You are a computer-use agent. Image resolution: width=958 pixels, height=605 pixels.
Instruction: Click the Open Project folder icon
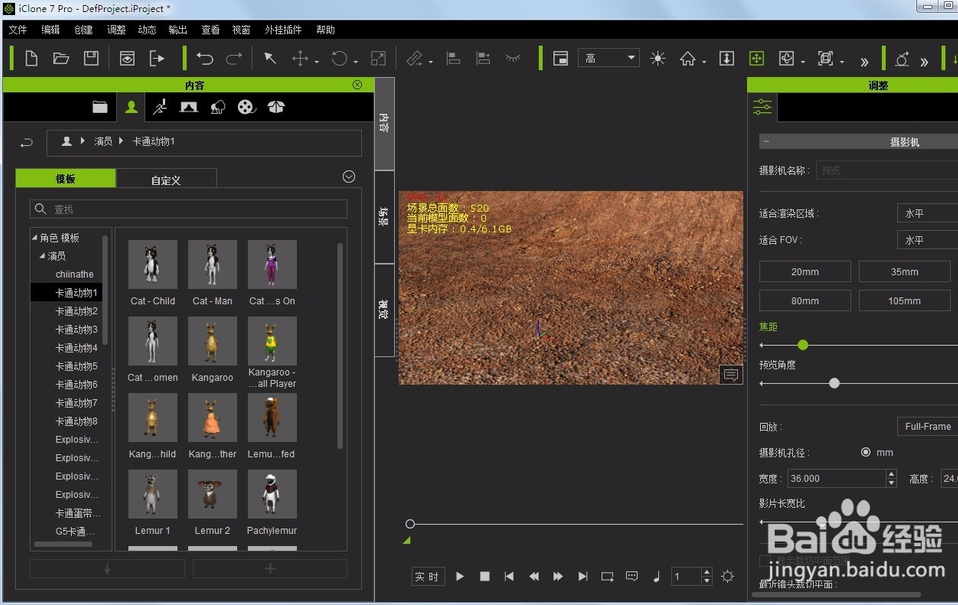click(x=61, y=58)
